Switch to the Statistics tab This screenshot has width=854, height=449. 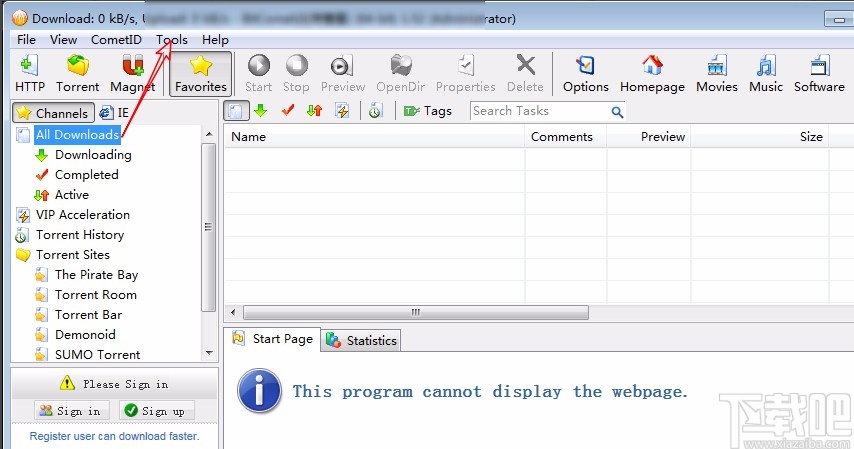[361, 341]
